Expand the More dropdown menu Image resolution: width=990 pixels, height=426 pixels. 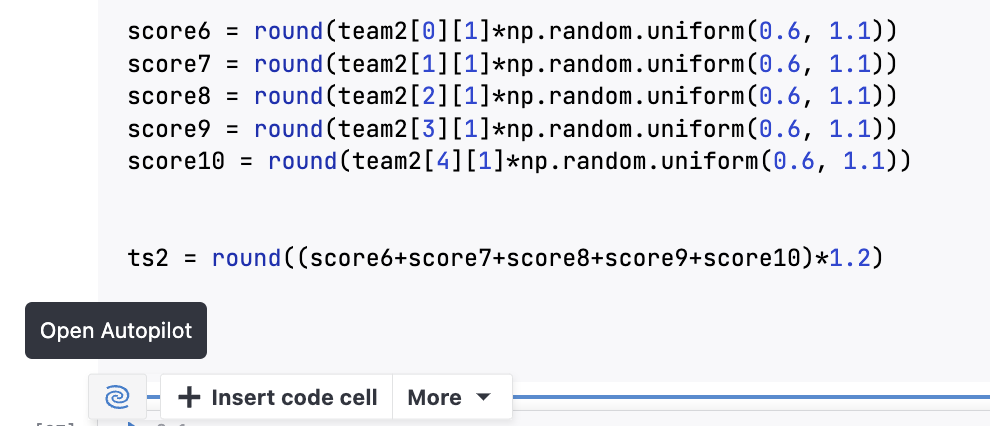point(452,397)
